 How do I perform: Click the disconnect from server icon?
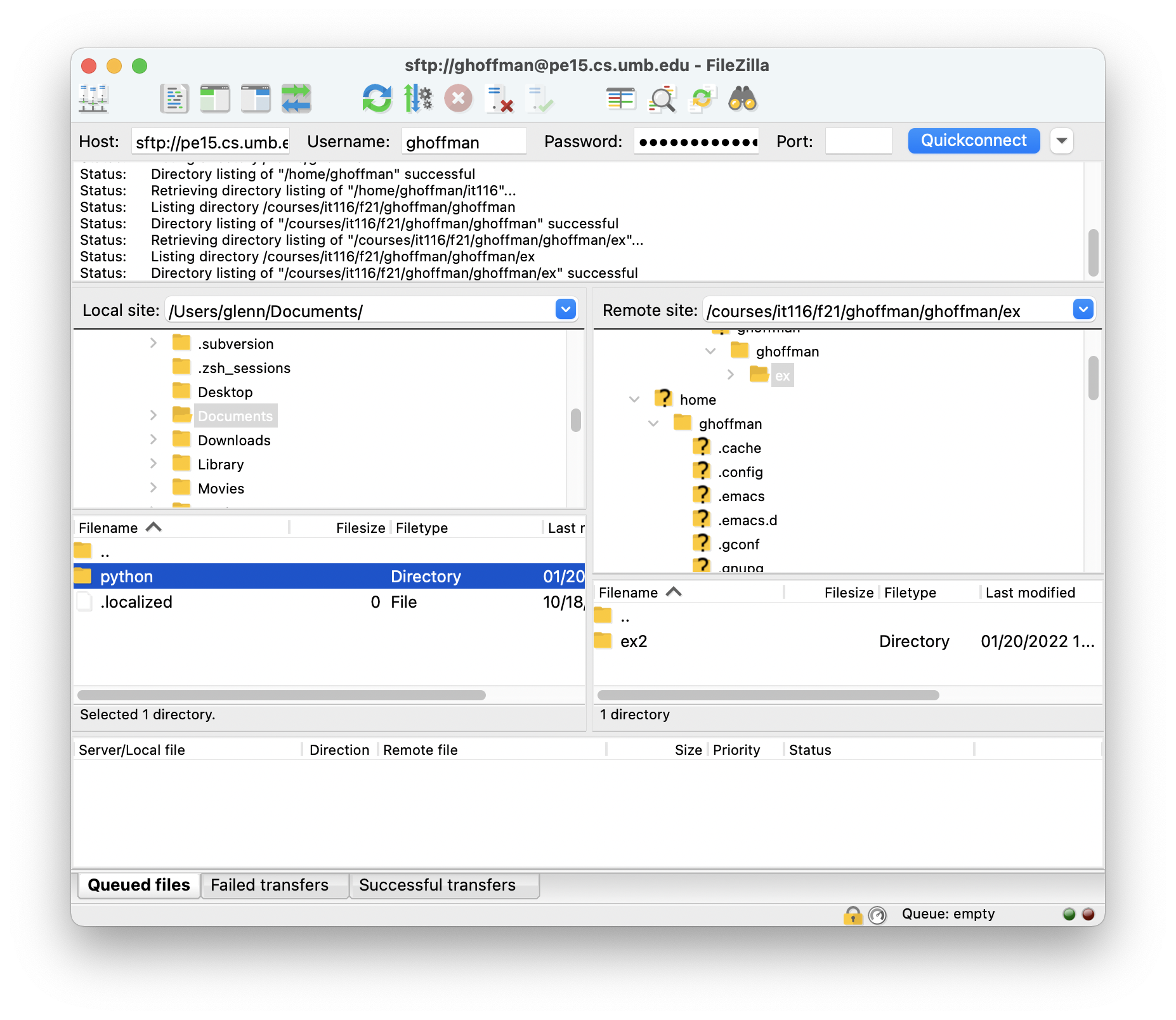pyautogui.click(x=499, y=99)
